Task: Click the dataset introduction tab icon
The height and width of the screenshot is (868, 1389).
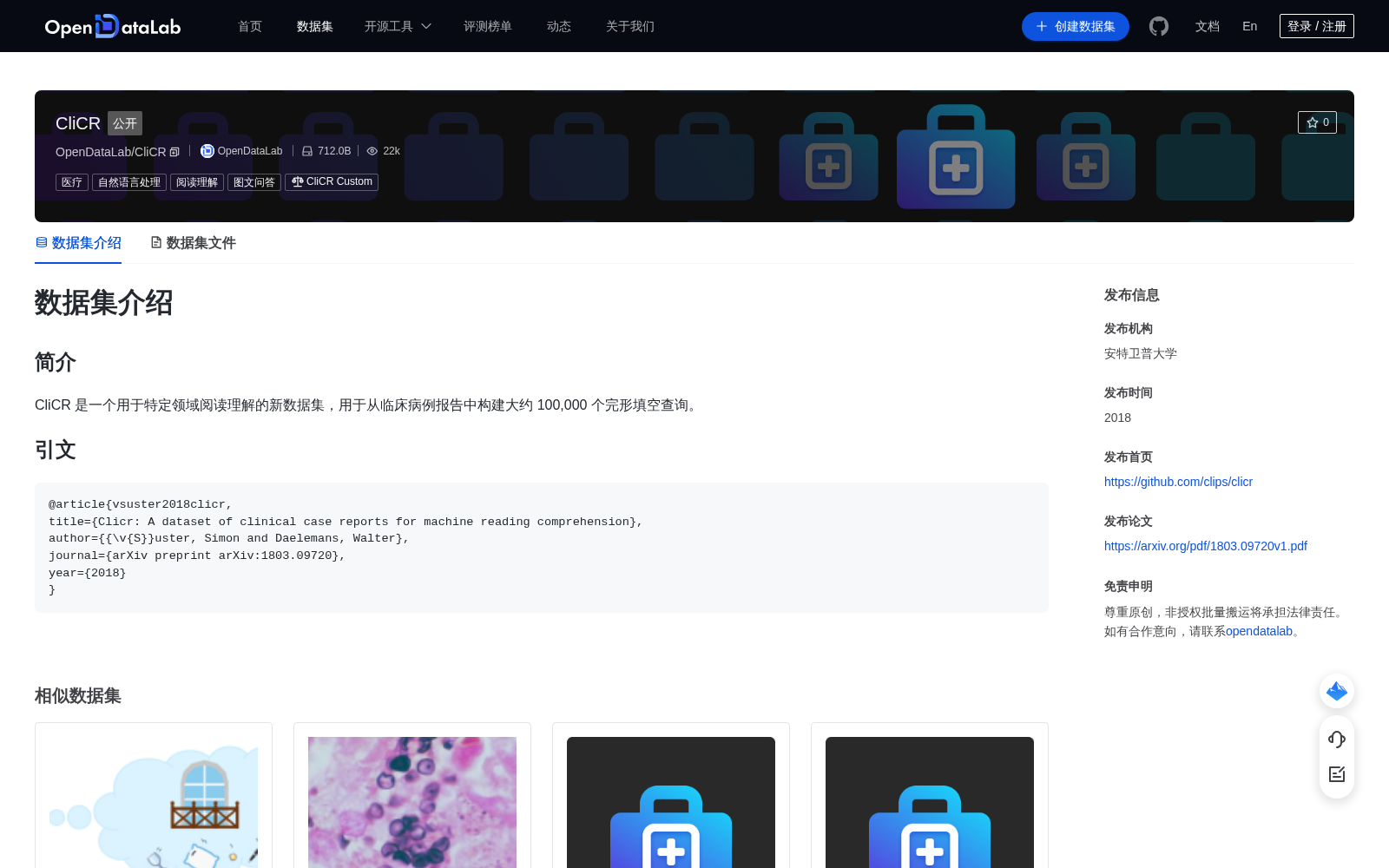Action: (42, 242)
